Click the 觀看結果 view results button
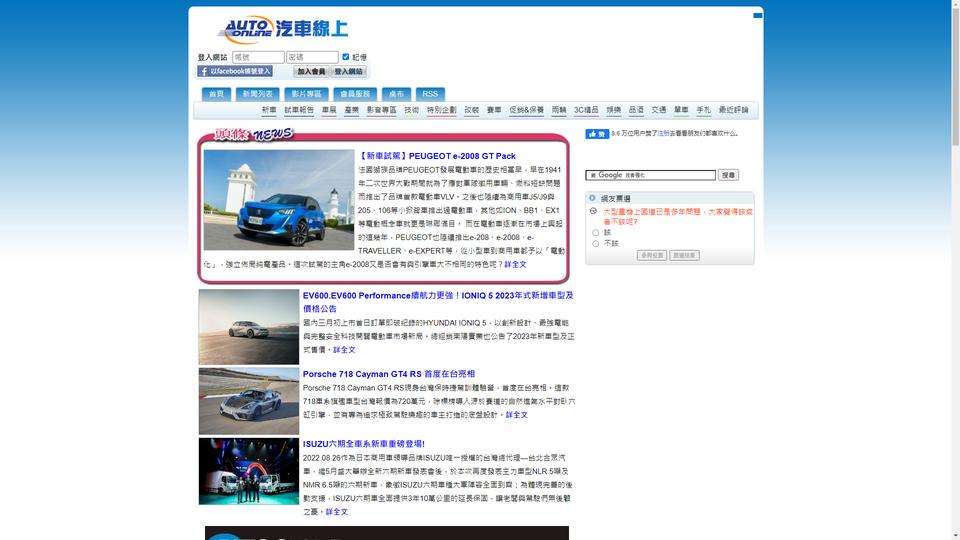This screenshot has width=960, height=540. [x=684, y=255]
